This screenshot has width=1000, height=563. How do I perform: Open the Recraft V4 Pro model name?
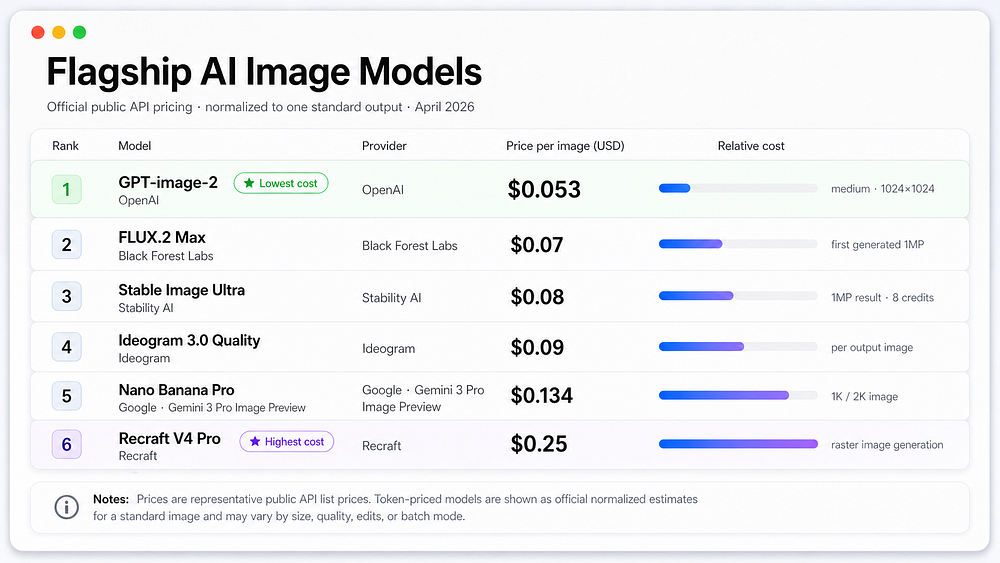click(x=170, y=439)
